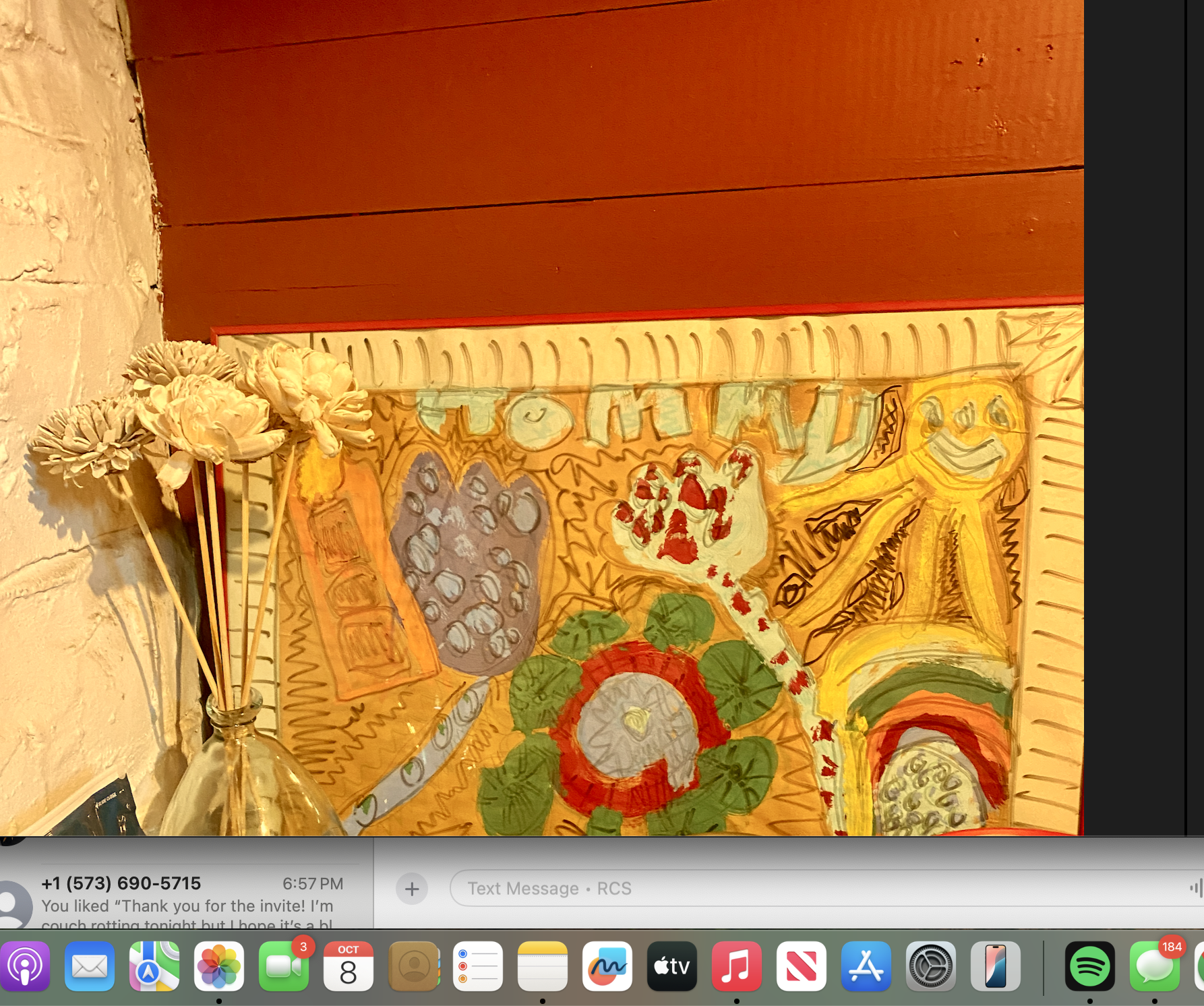Click the plus button beside message field
Screen dimensions: 1204x1006
coord(412,889)
